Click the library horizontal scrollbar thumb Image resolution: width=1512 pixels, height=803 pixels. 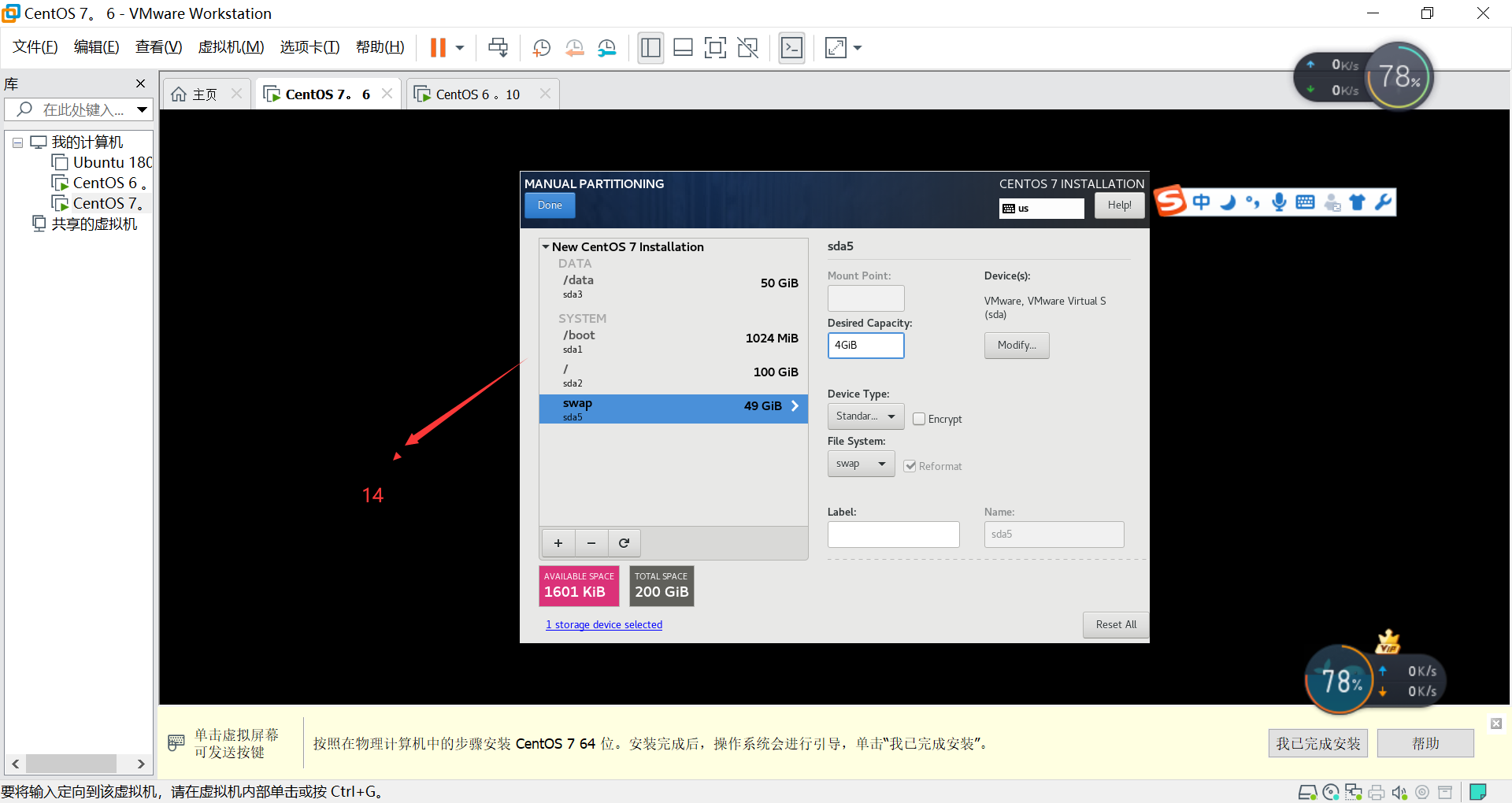72,764
